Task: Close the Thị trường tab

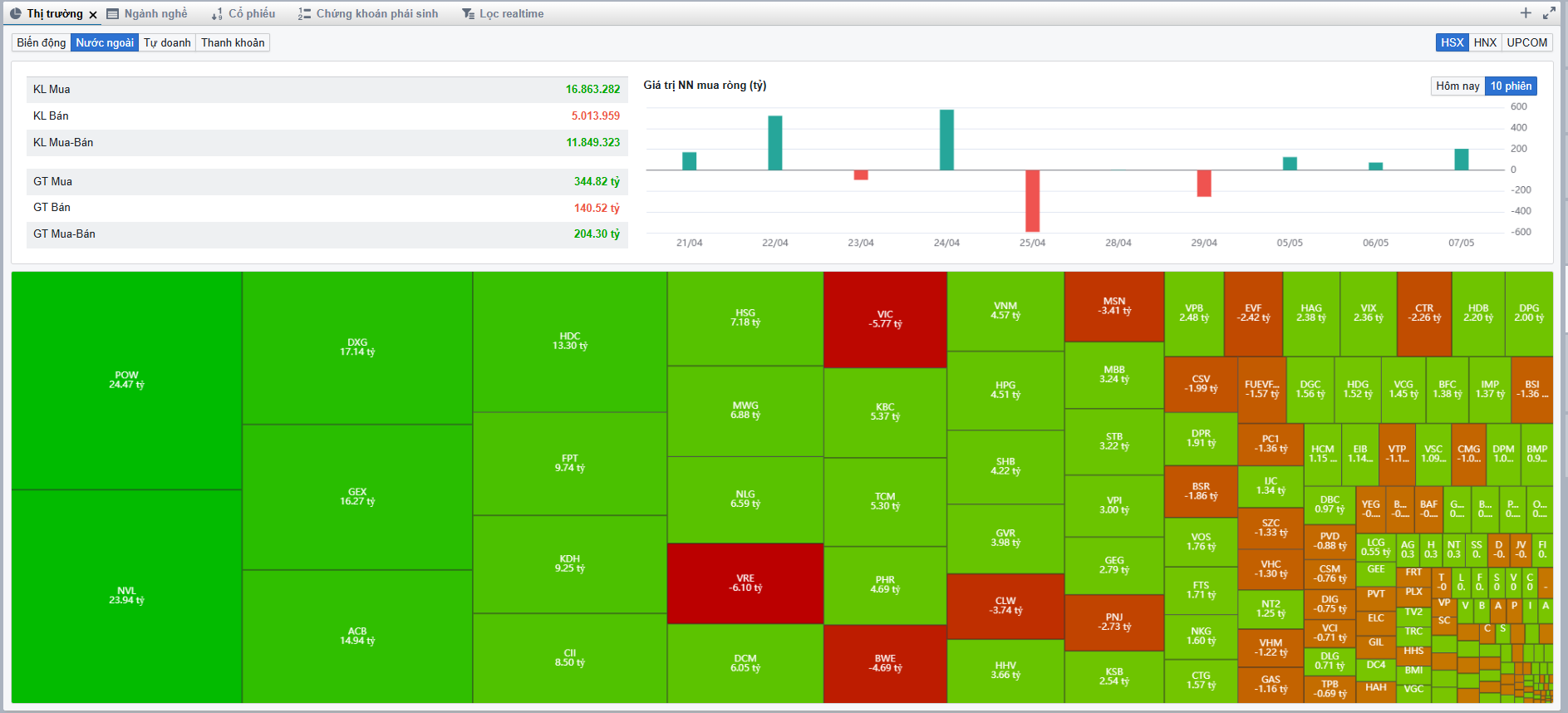Action: pyautogui.click(x=93, y=14)
